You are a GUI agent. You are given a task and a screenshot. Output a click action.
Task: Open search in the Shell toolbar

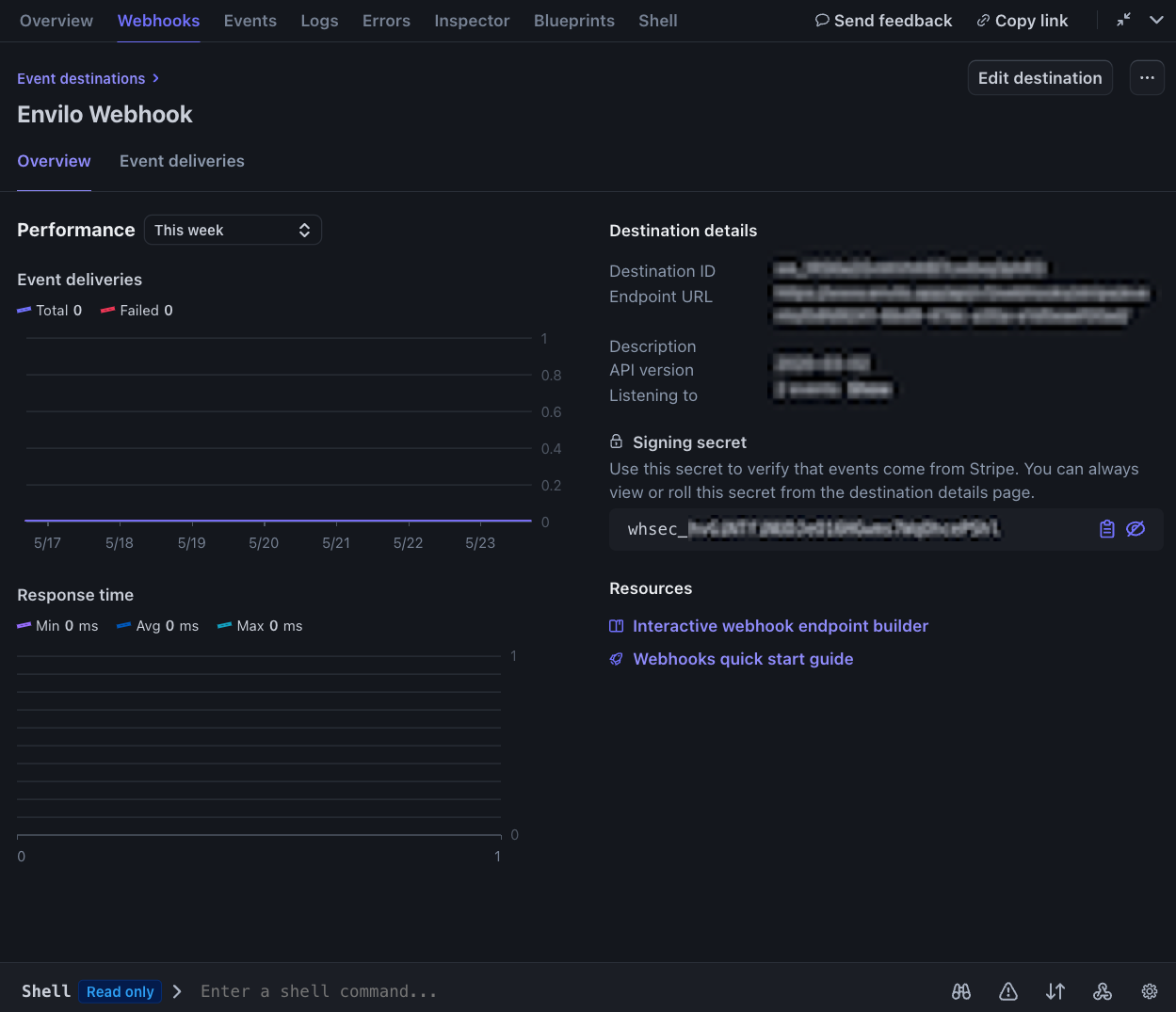961,991
